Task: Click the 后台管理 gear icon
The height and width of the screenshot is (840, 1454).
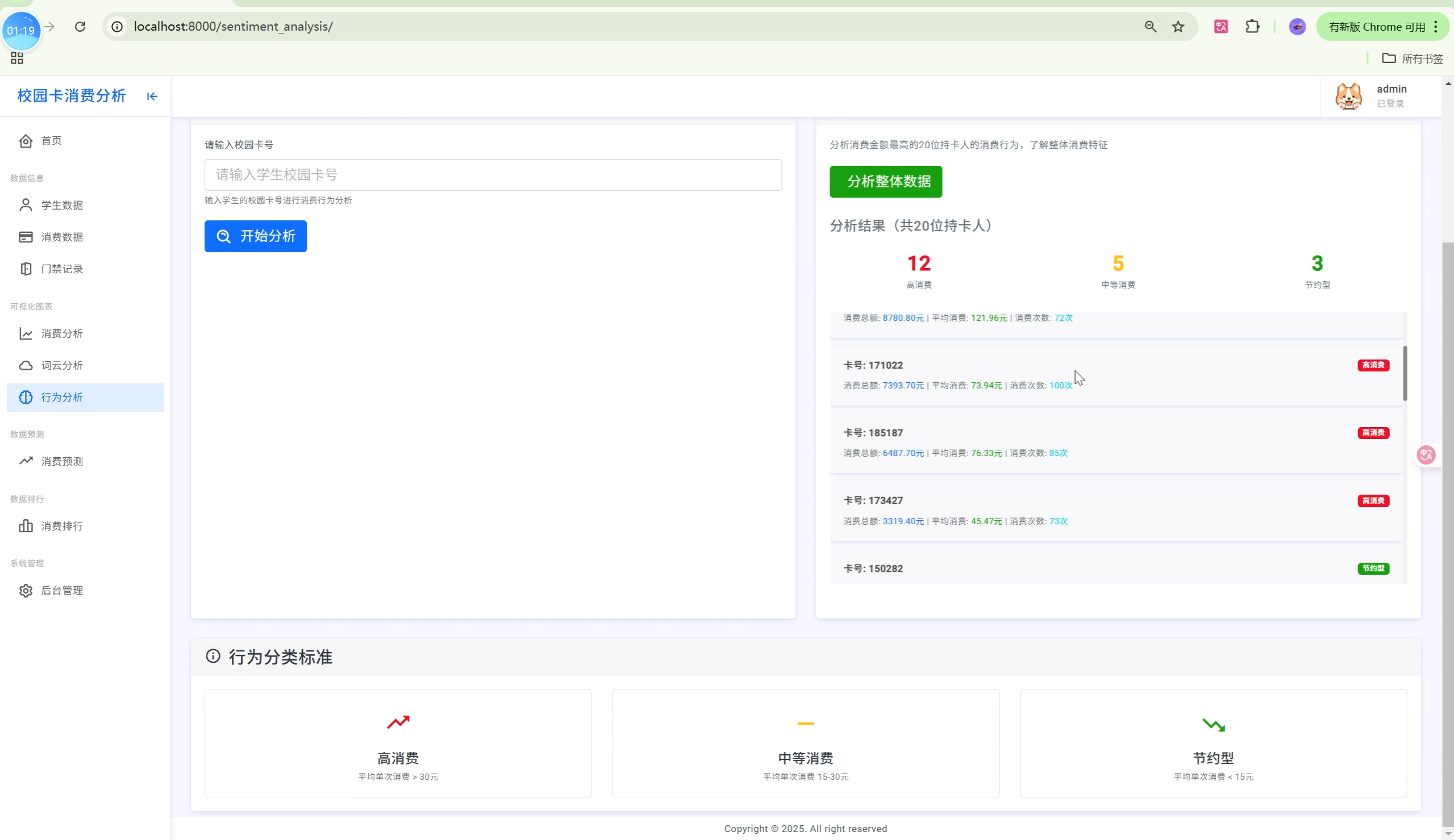Action: click(x=26, y=590)
